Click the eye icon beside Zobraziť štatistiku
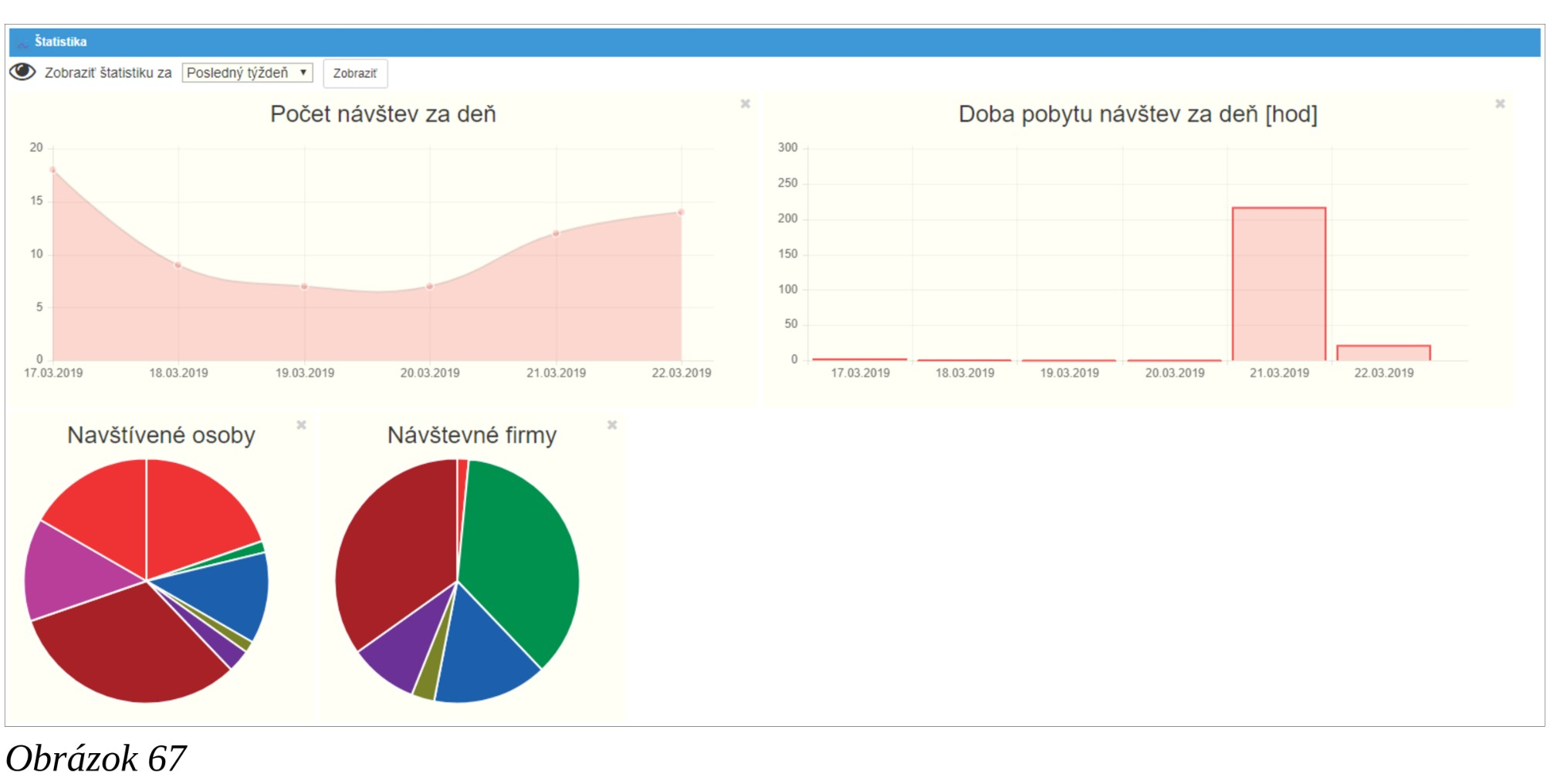This screenshot has width=1550, height=784. coord(22,72)
